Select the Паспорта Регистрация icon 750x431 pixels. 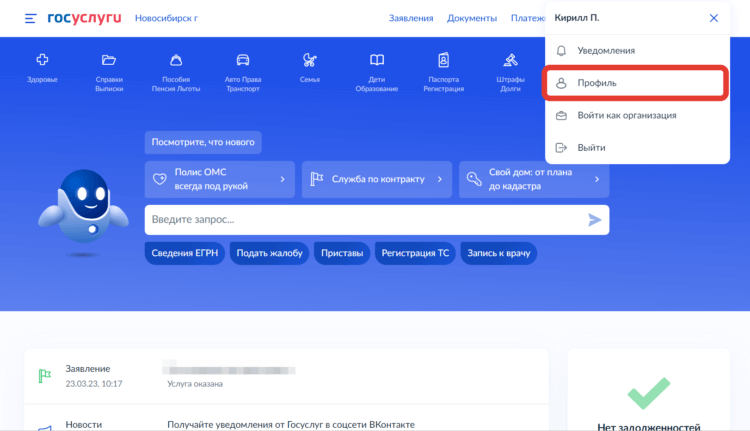444,60
